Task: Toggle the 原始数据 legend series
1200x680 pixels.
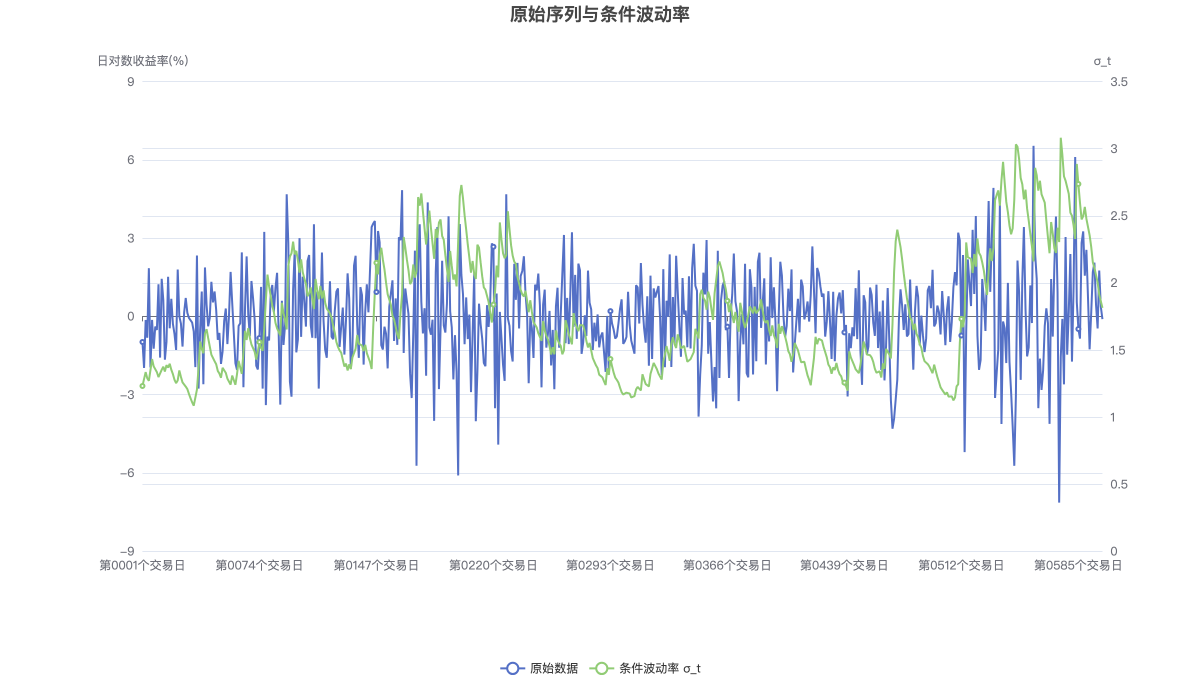Action: (x=539, y=668)
